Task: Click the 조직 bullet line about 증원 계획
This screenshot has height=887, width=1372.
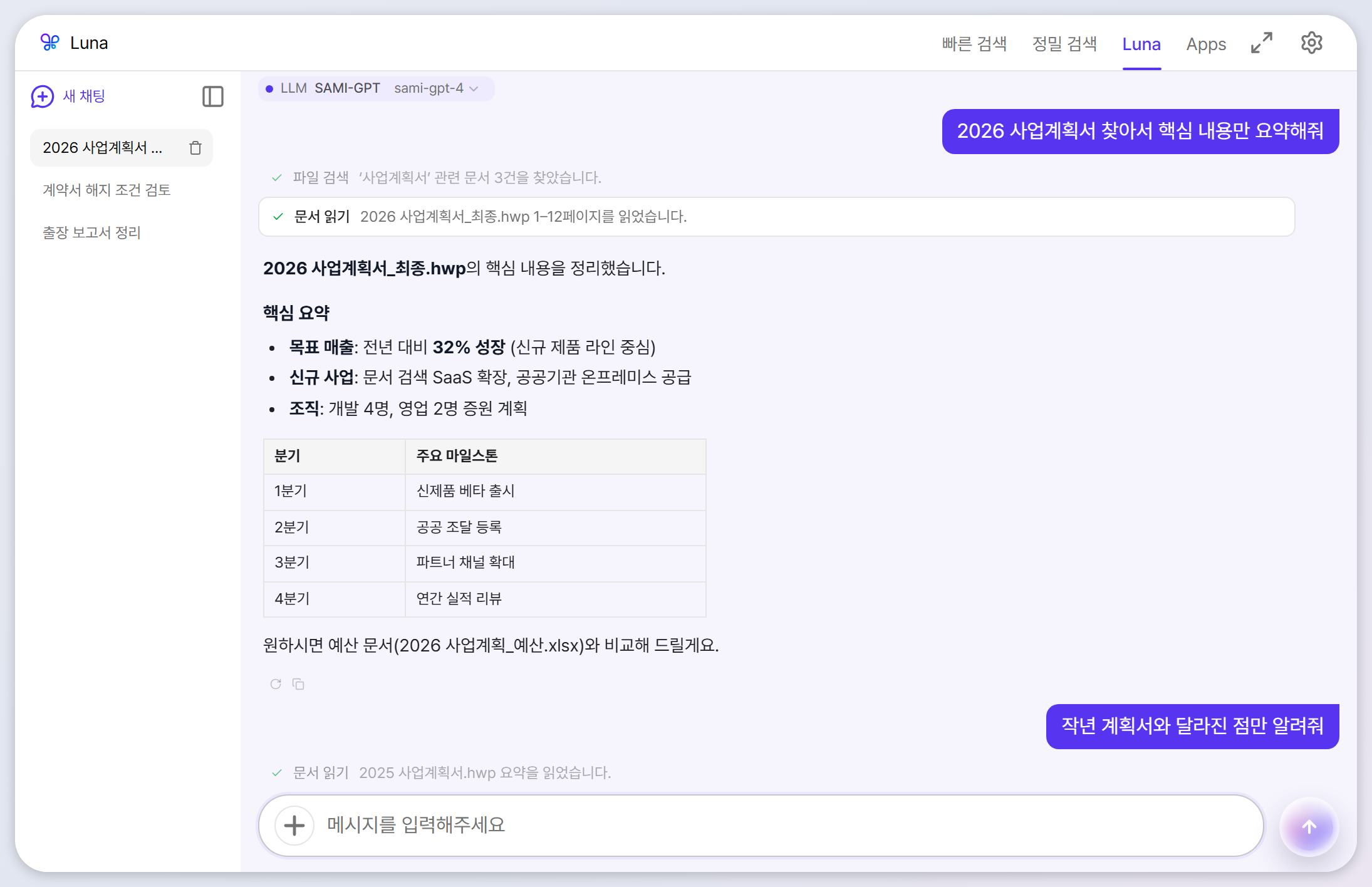Action: point(408,408)
